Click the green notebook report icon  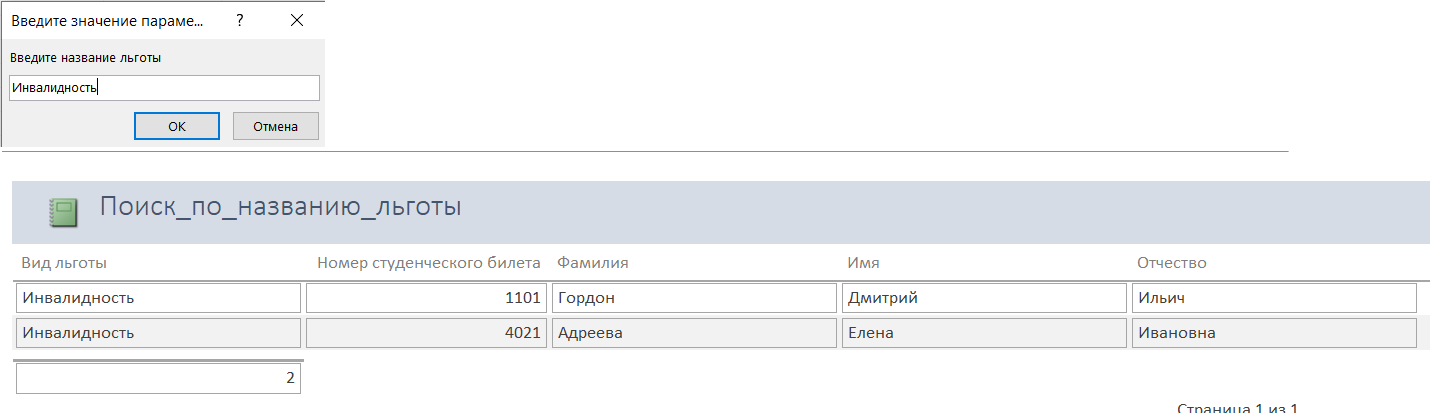tap(64, 212)
